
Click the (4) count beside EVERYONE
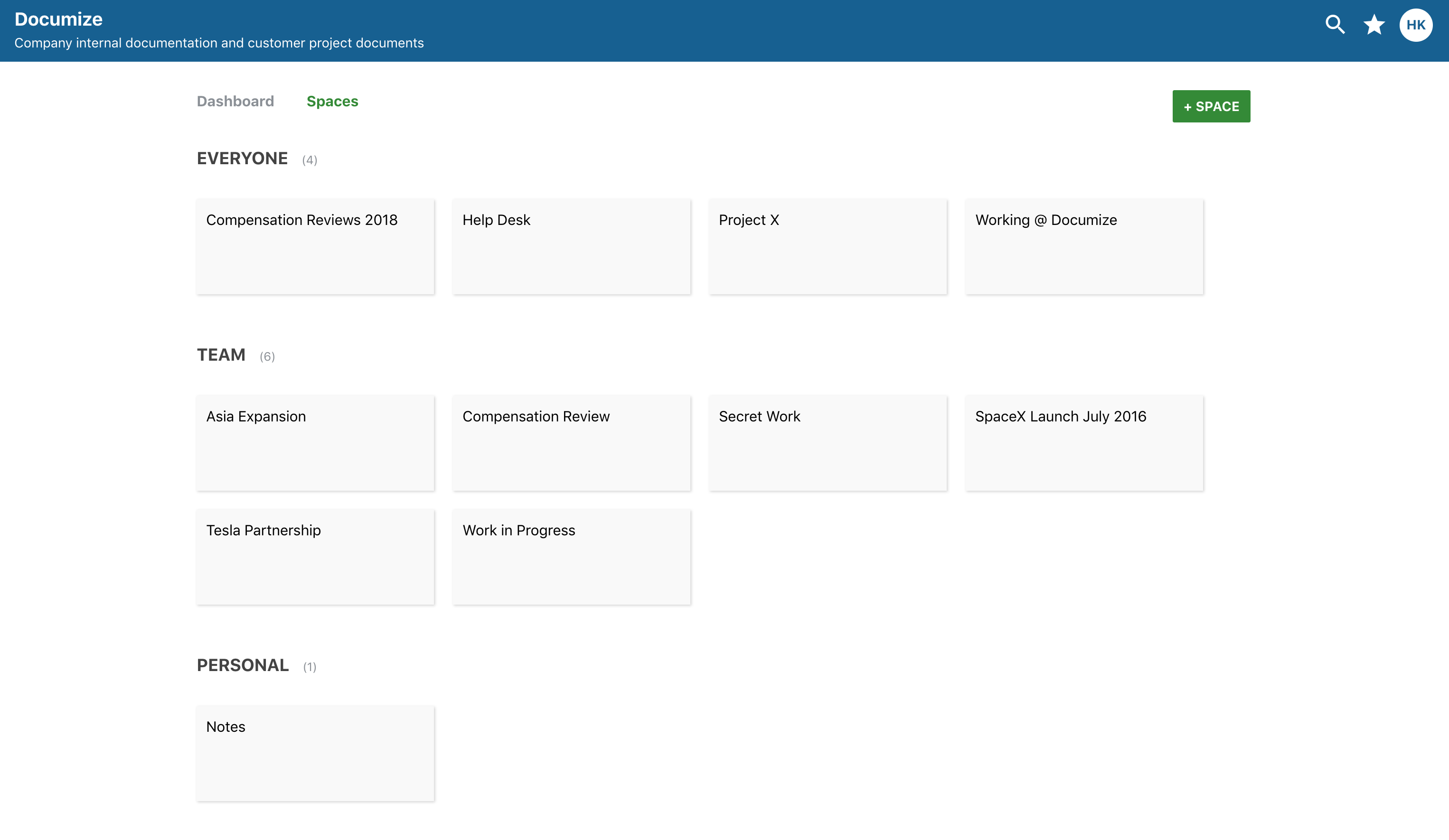(310, 160)
